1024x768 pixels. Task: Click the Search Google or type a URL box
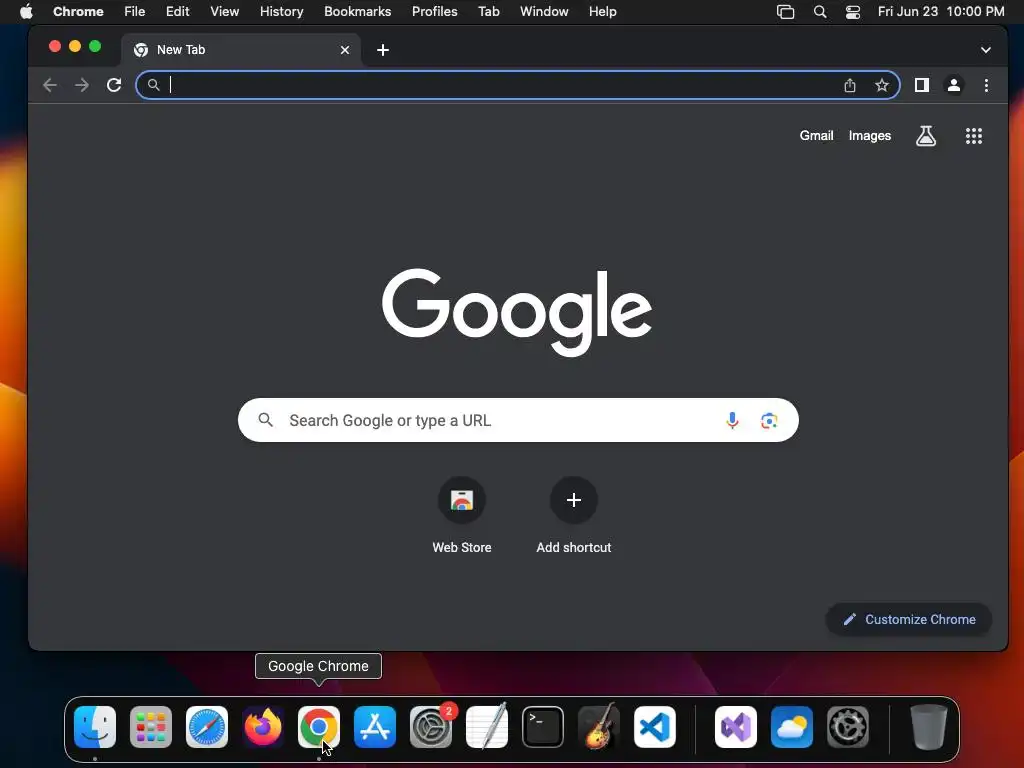pos(518,421)
